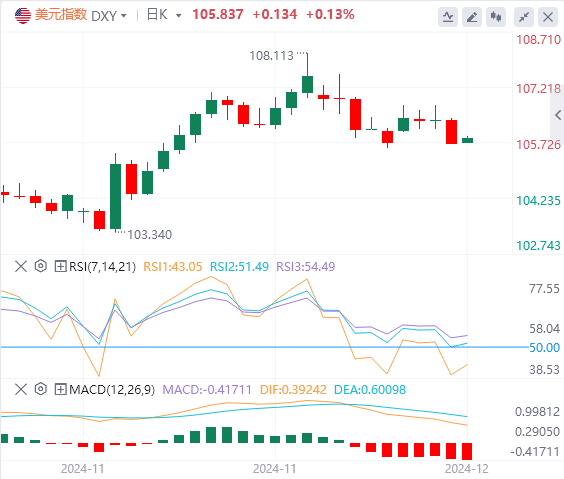This screenshot has height=479, width=564.
Task: Click the 2024-12 timeline date marker
Action: click(x=467, y=469)
